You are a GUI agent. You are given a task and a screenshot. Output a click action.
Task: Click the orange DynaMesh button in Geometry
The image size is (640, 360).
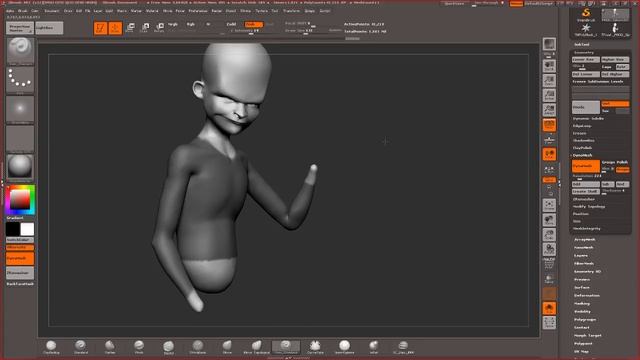tap(586, 166)
